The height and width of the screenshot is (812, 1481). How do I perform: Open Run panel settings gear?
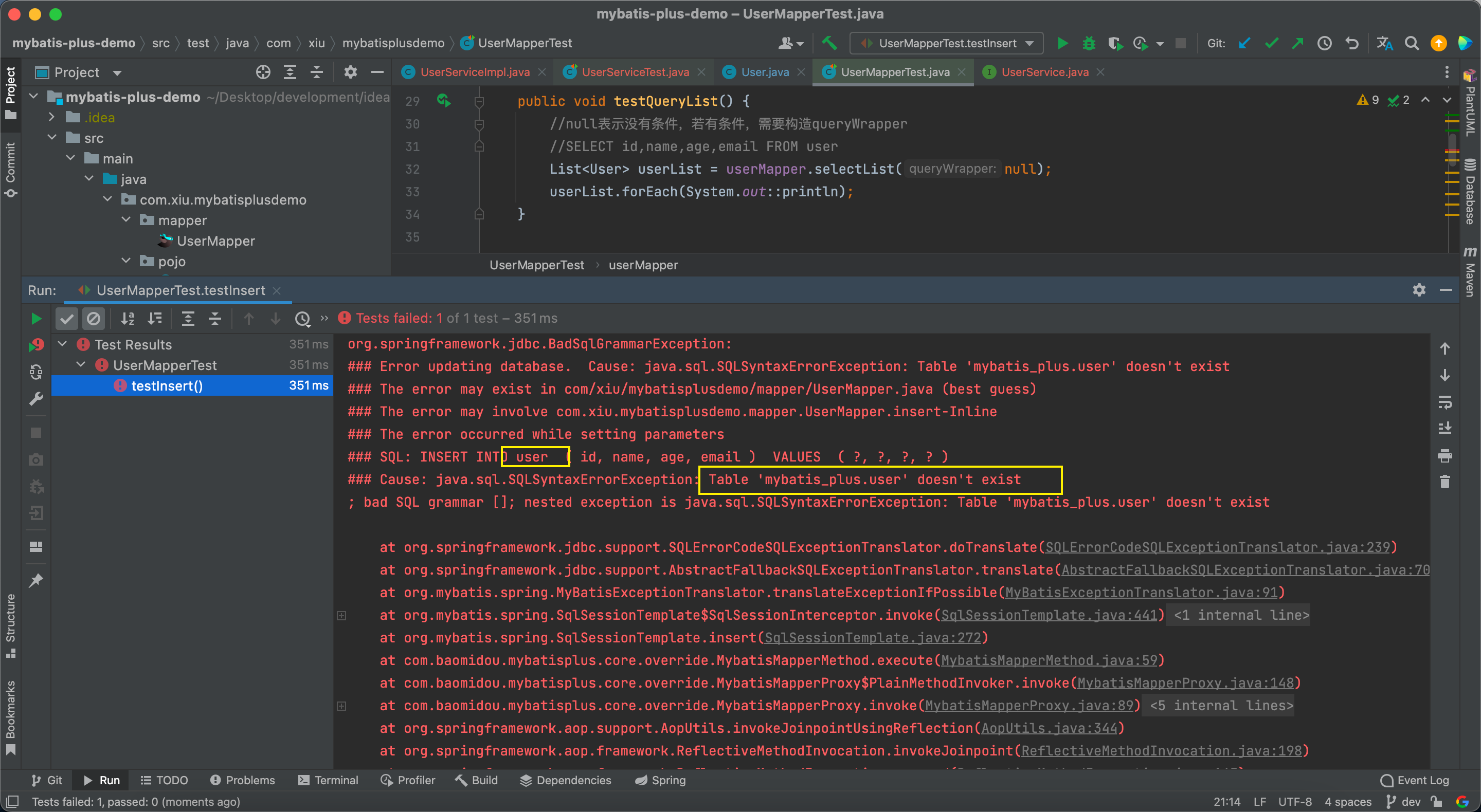[1419, 290]
